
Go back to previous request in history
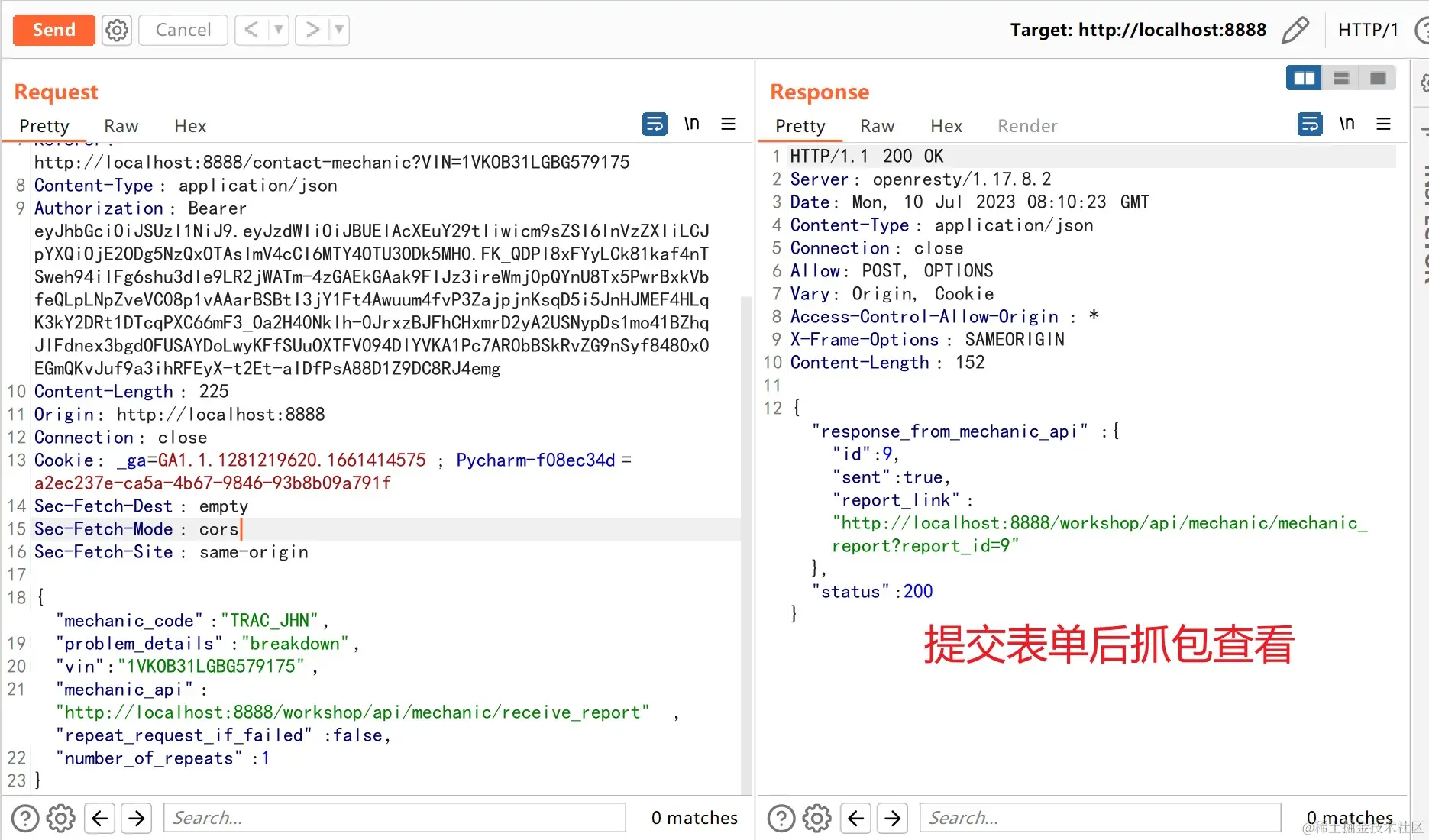click(x=251, y=30)
